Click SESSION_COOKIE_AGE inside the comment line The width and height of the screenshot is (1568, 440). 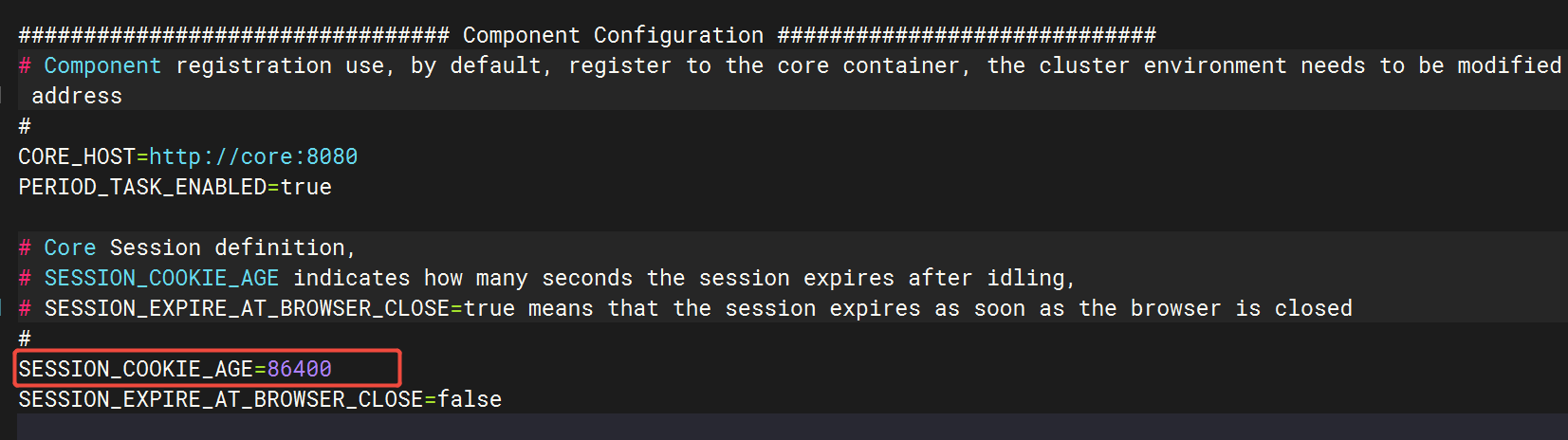click(161, 278)
